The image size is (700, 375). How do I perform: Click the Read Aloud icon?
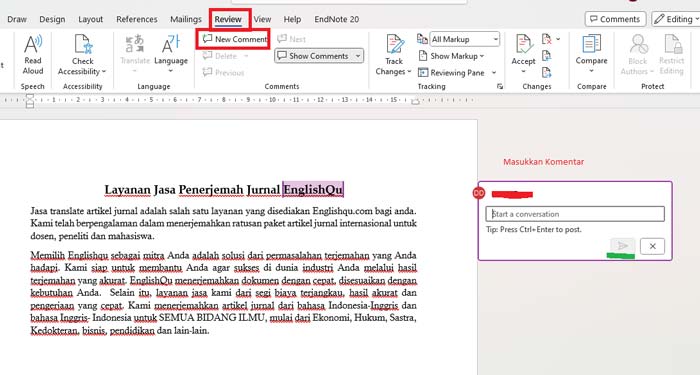33,45
